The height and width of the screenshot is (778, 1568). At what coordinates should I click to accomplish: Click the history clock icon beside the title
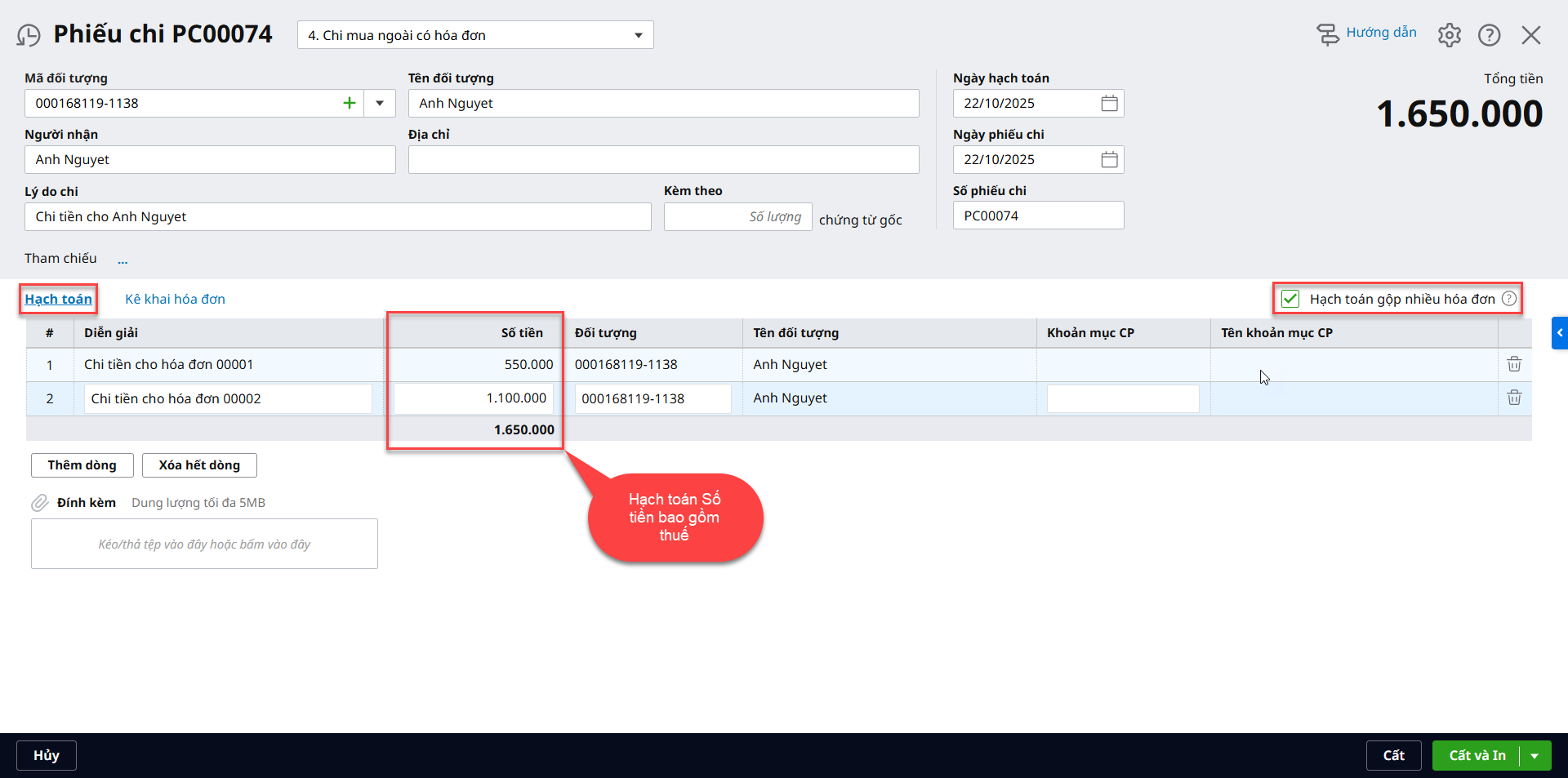(29, 35)
